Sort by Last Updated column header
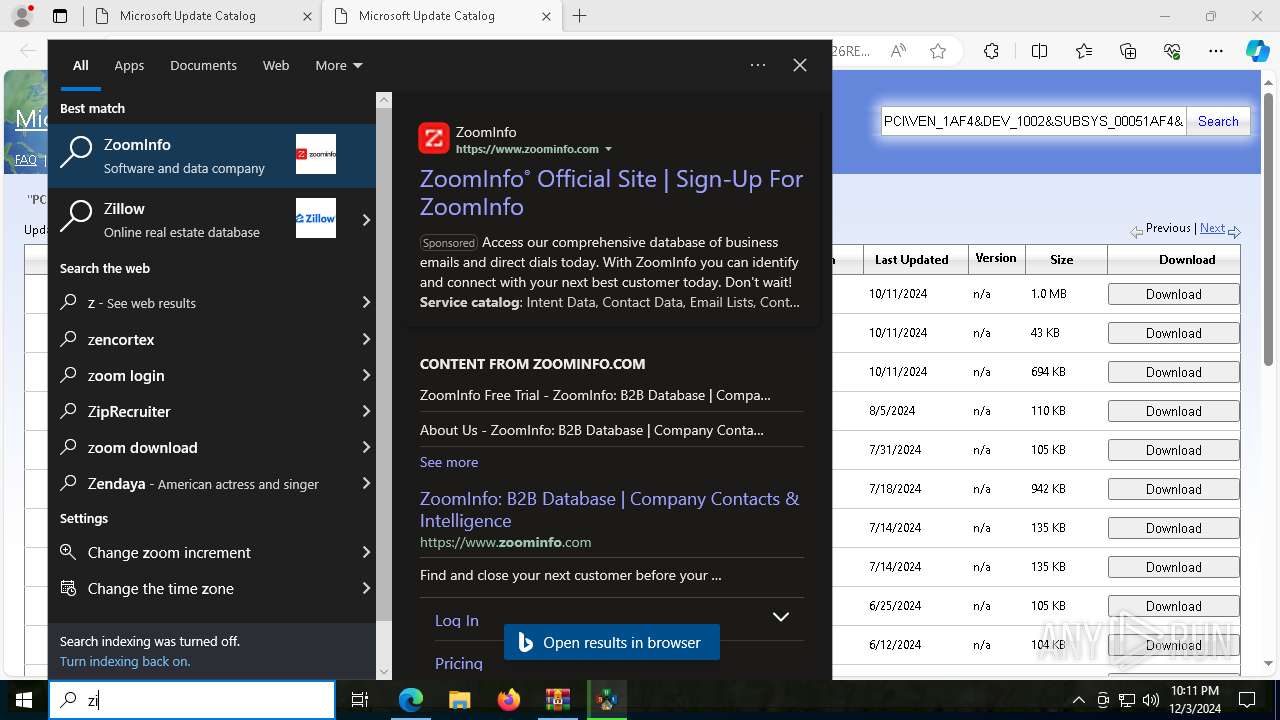Viewport: 1280px width, 720px height. point(911,259)
